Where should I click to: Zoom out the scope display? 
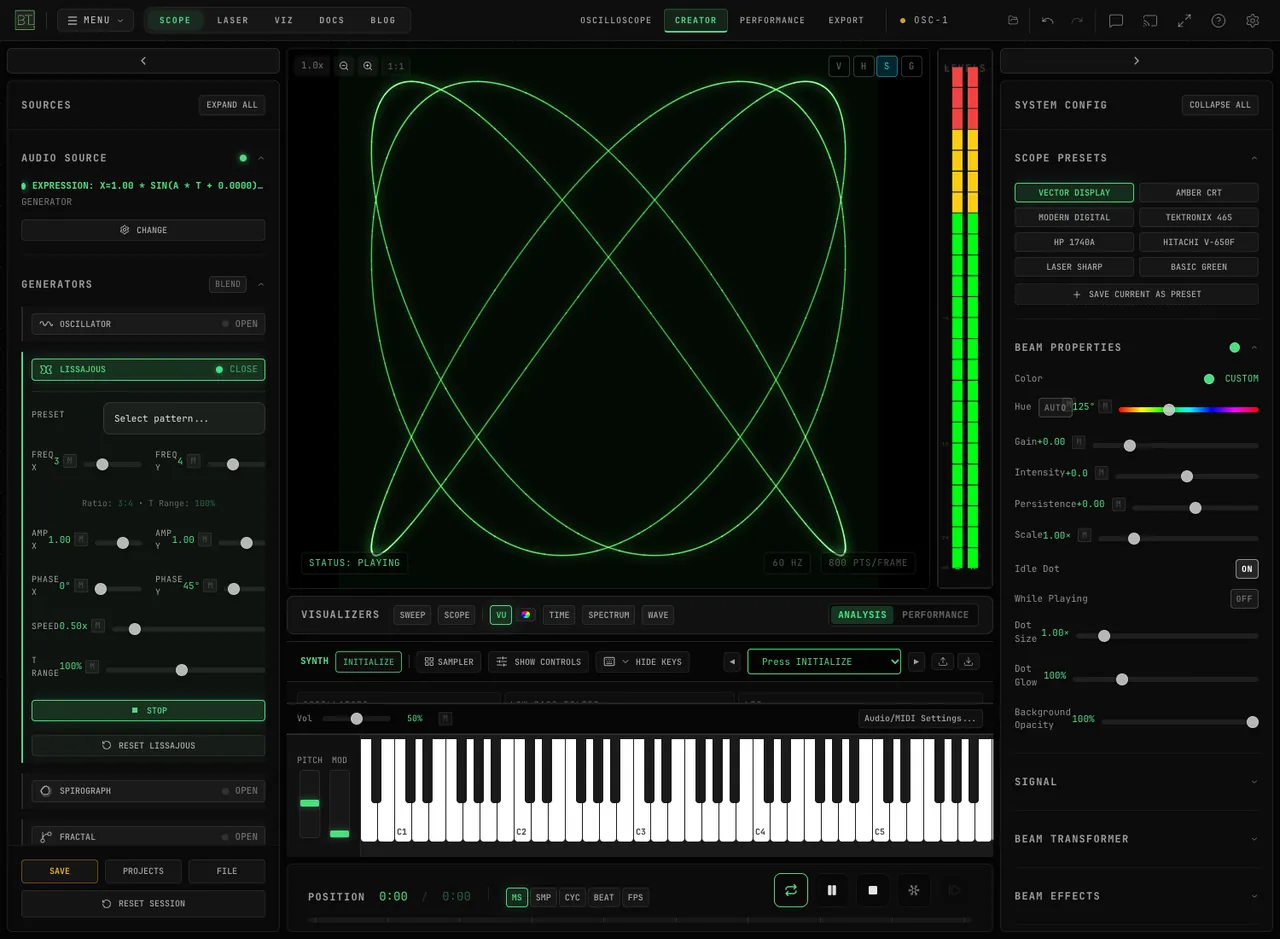[344, 66]
